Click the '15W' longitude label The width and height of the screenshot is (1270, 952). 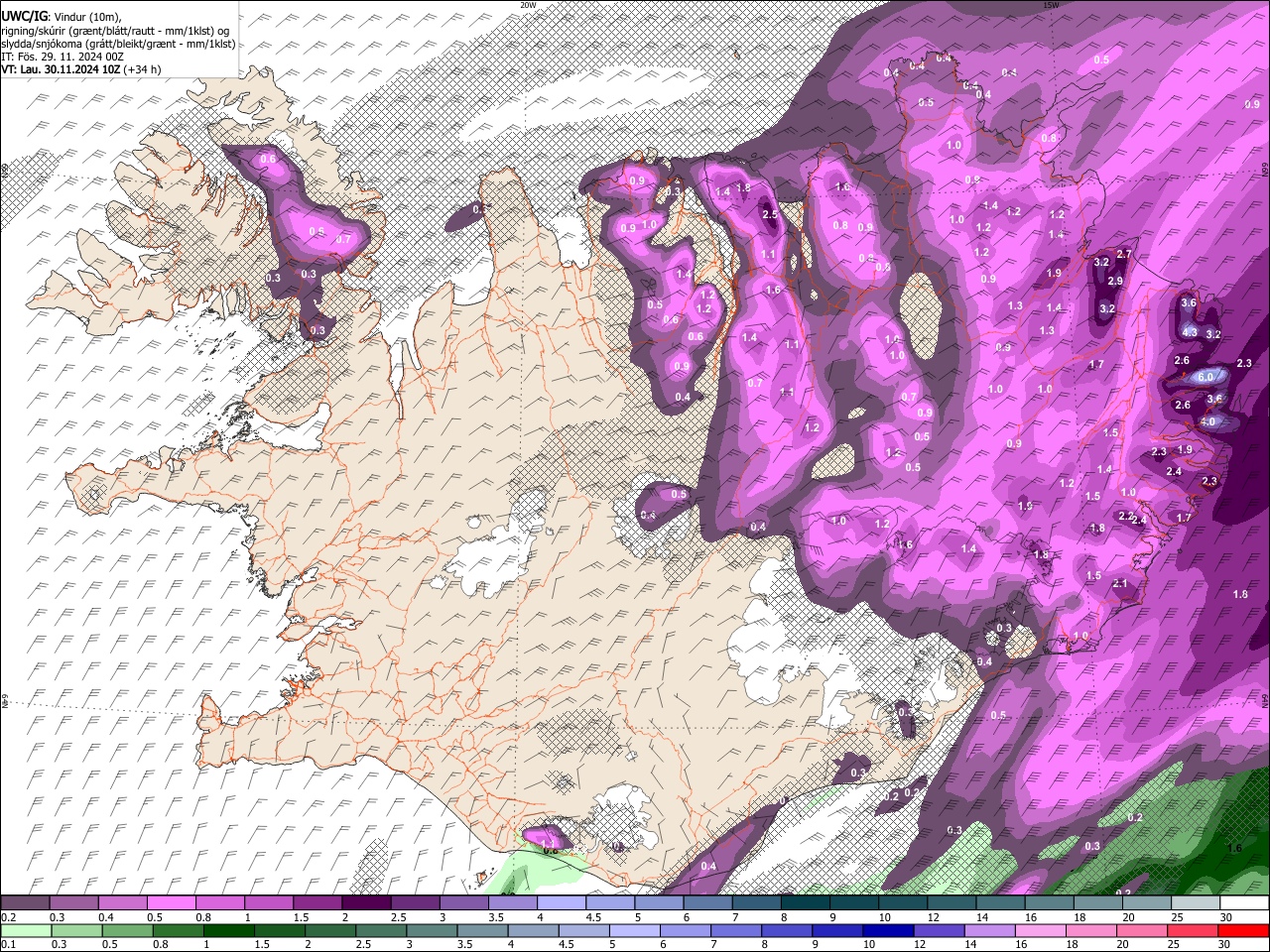click(1052, 5)
